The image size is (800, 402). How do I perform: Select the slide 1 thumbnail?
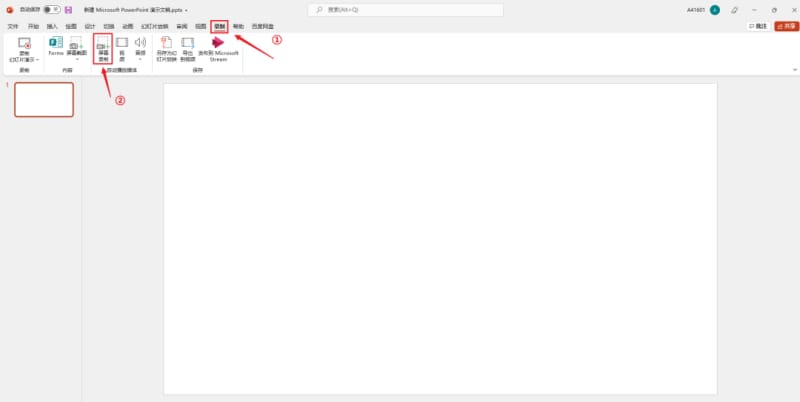[x=44, y=99]
